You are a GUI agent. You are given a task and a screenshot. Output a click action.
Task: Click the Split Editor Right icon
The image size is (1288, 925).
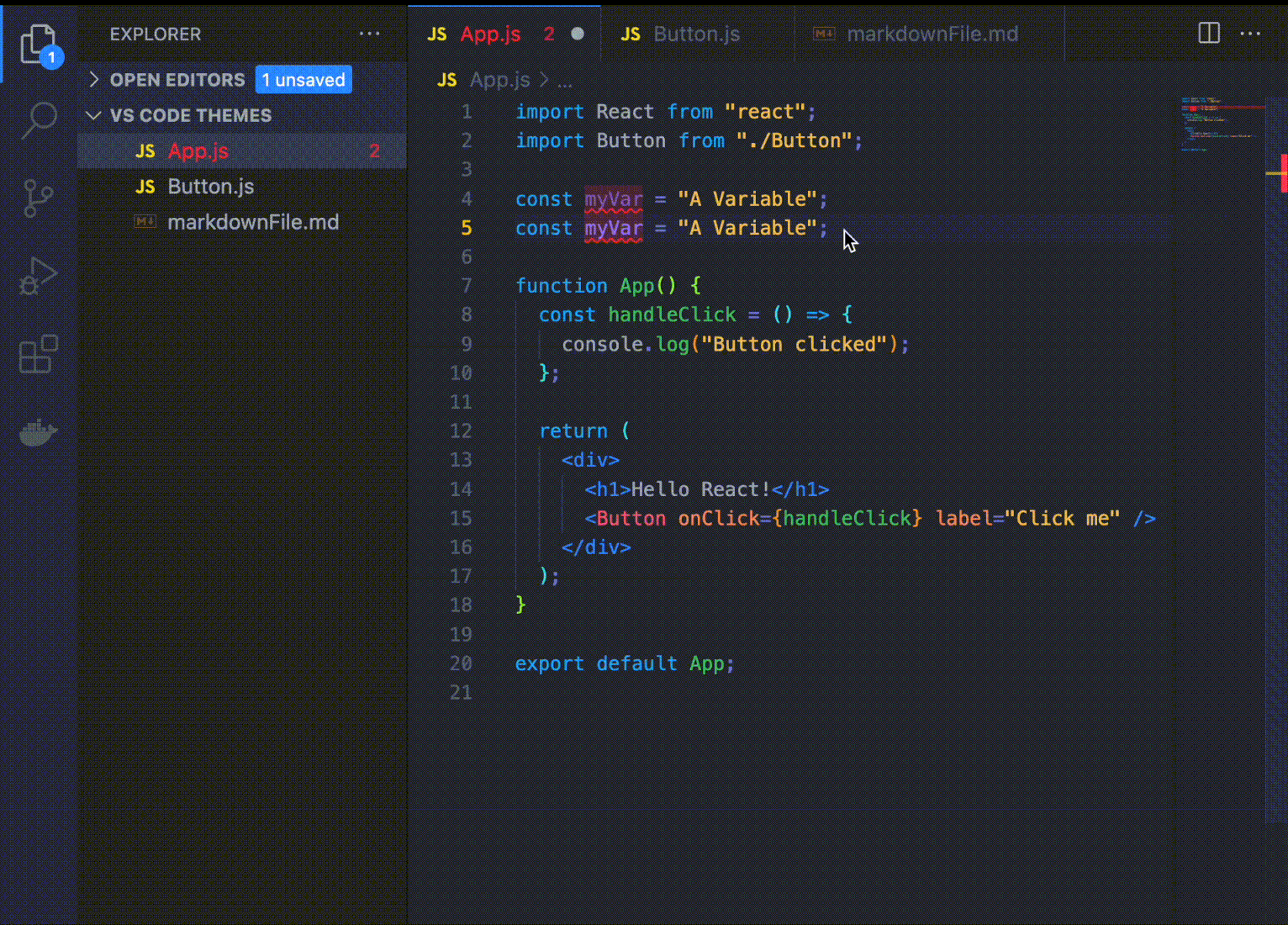[1209, 34]
